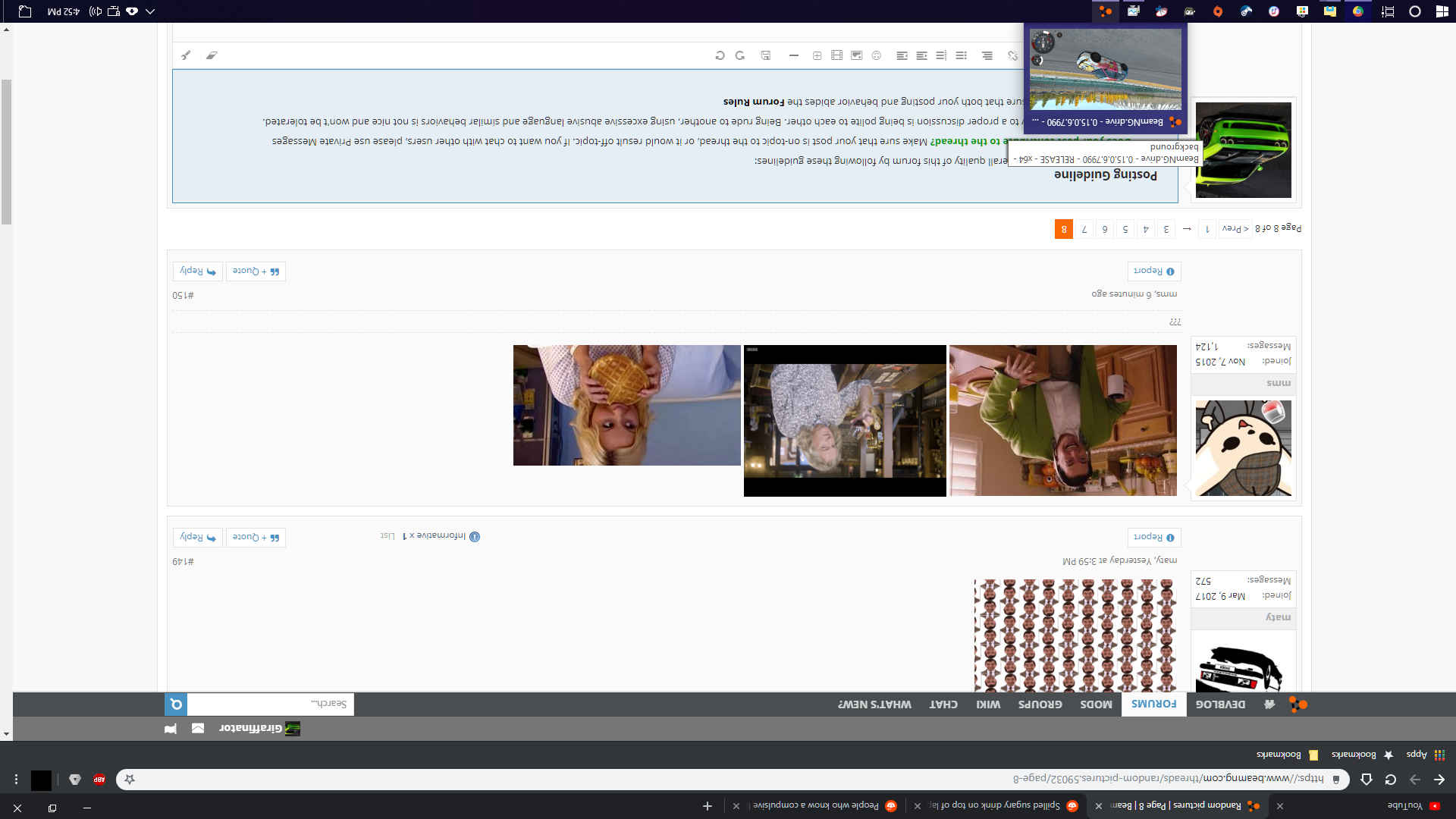Image resolution: width=1456 pixels, height=819 pixels.
Task: Open WHAT'S NEW? navigation tab
Action: tap(874, 704)
